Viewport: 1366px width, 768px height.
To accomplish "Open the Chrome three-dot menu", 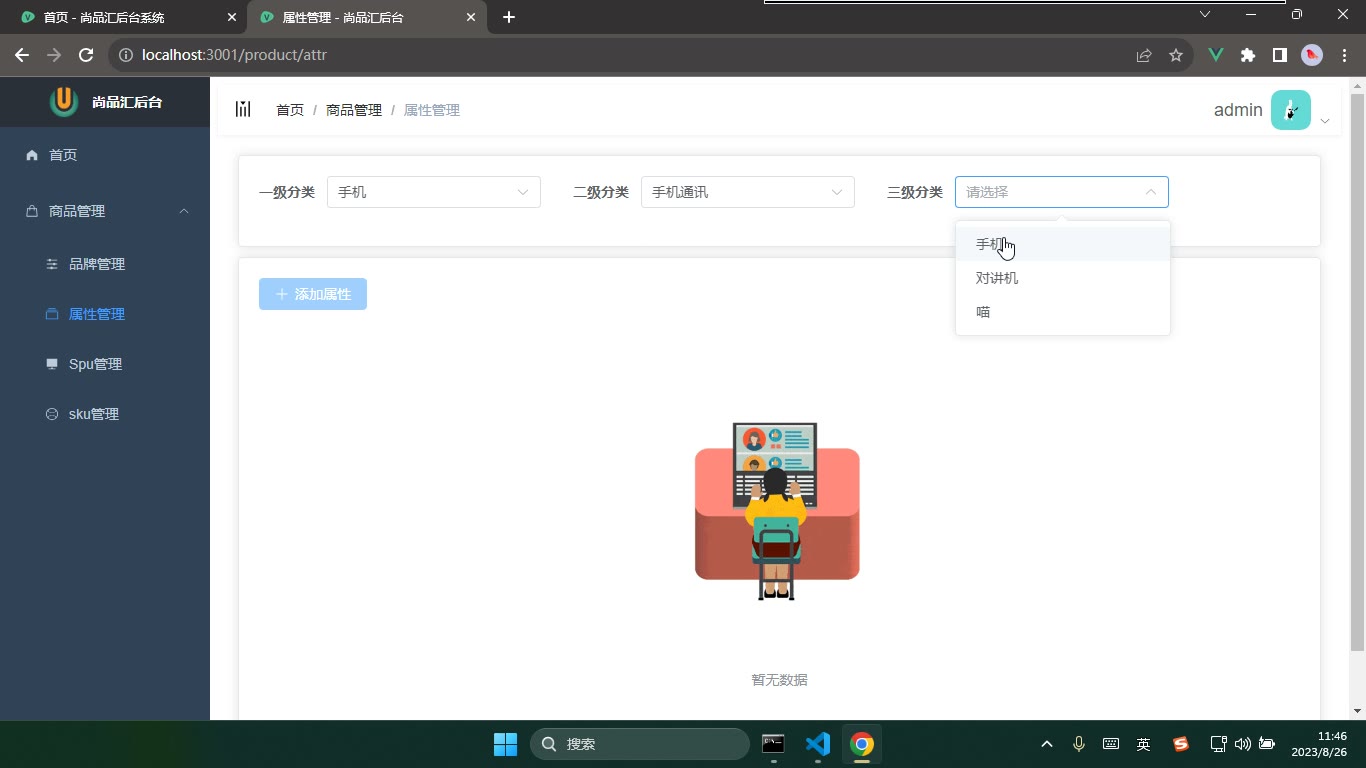I will click(x=1344, y=55).
